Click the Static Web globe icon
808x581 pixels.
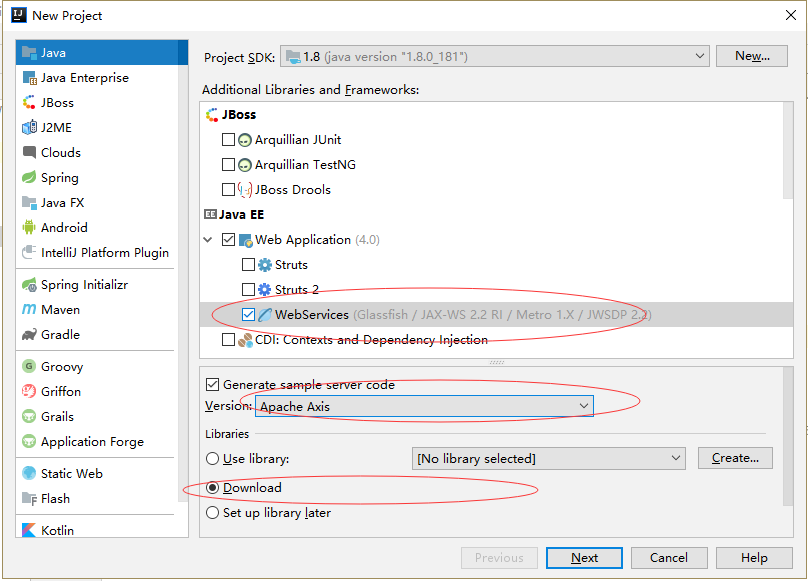click(x=29, y=473)
